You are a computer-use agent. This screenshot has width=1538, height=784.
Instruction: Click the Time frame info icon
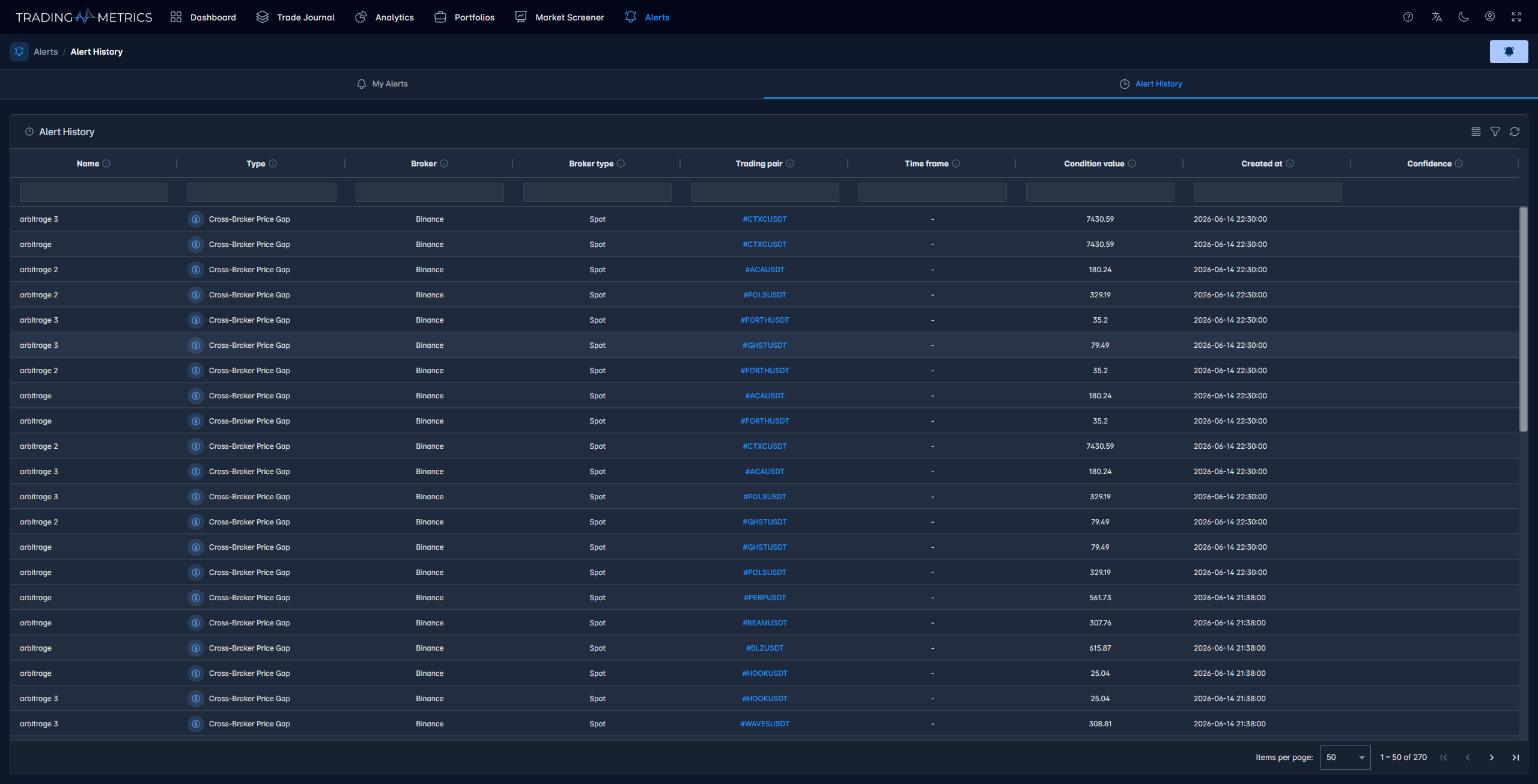point(956,163)
